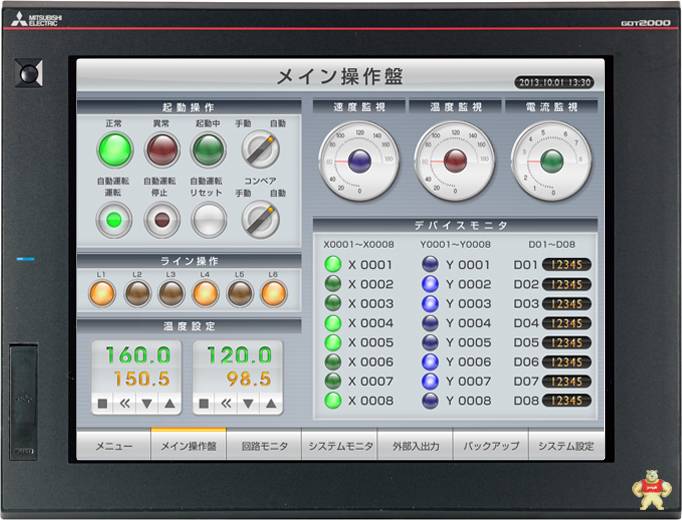Image resolution: width=682 pixels, height=520 pixels.
Task: Click the date-time display 2013.10.01 13:30
Action: pyautogui.click(x=555, y=83)
